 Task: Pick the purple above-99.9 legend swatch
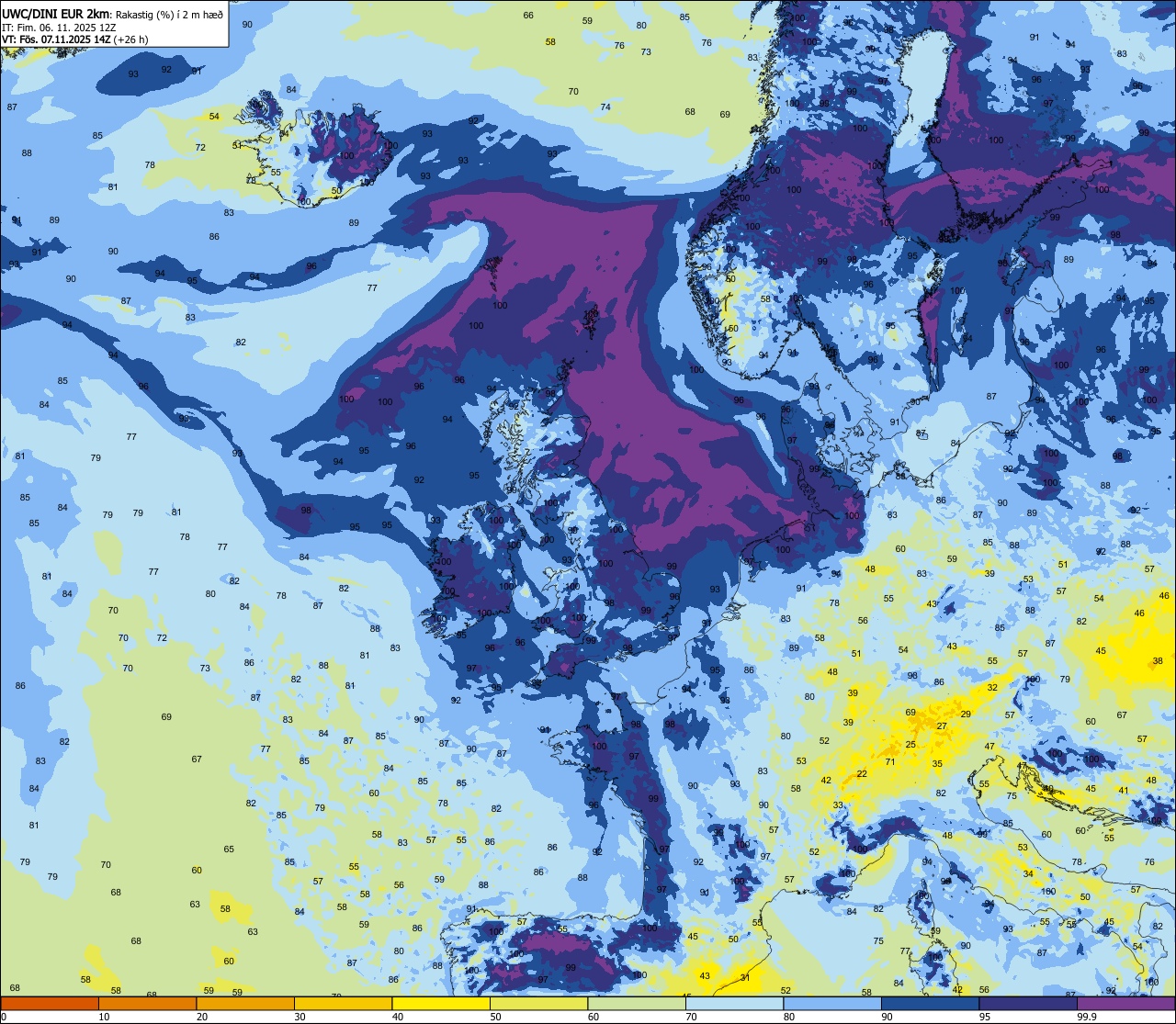[x=1125, y=1003]
